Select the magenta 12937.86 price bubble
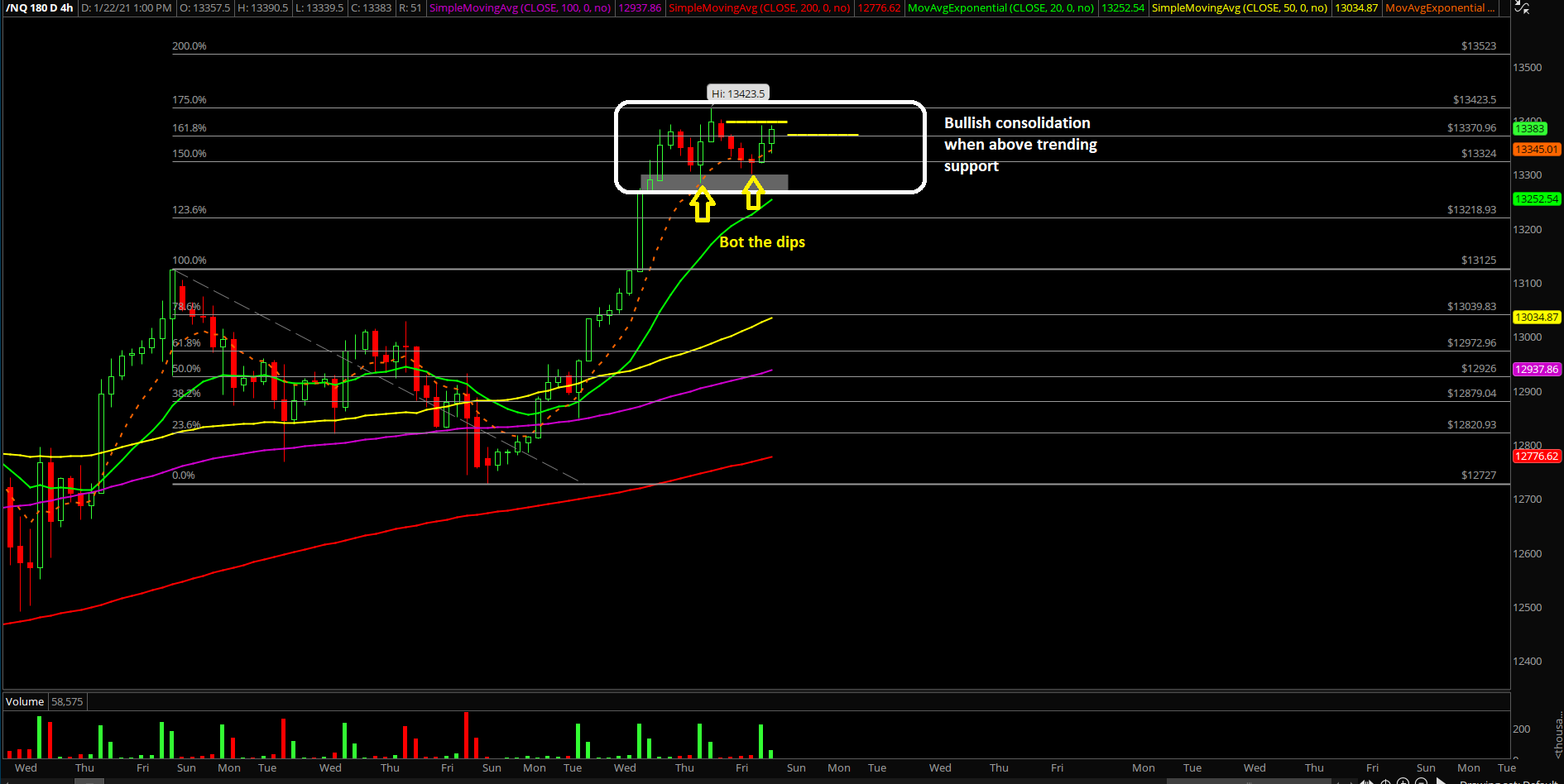 [1536, 369]
